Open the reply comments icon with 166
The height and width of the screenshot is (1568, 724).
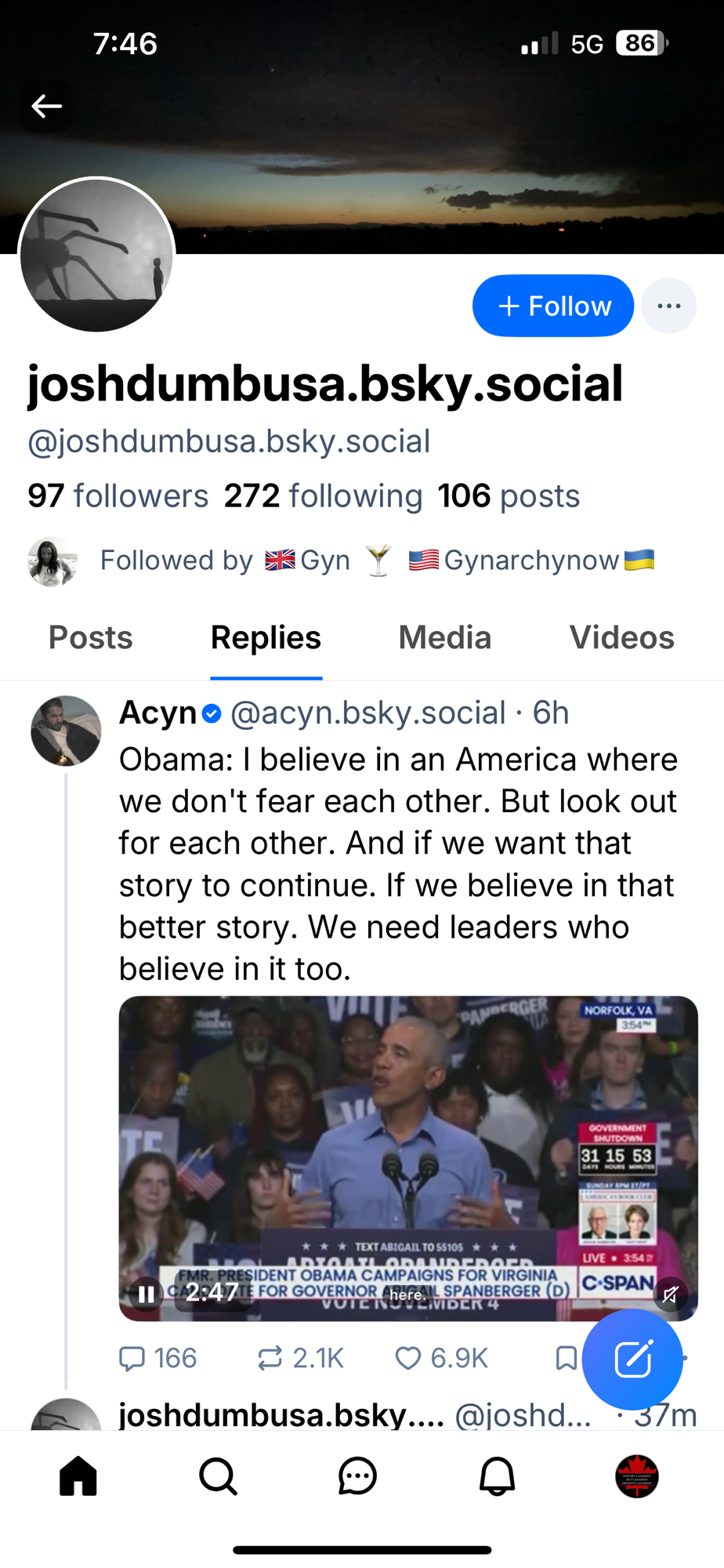pos(132,1358)
